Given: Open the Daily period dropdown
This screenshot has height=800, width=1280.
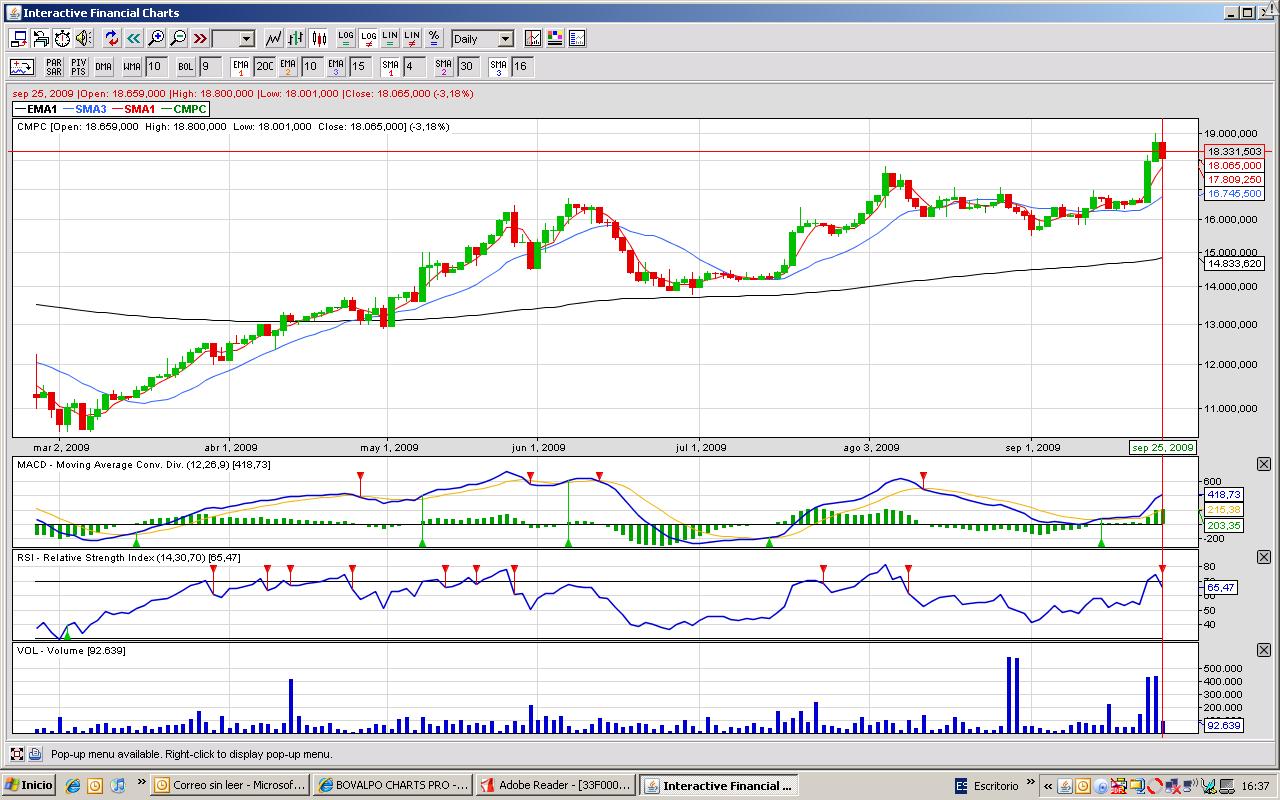Looking at the screenshot, I should pos(482,39).
